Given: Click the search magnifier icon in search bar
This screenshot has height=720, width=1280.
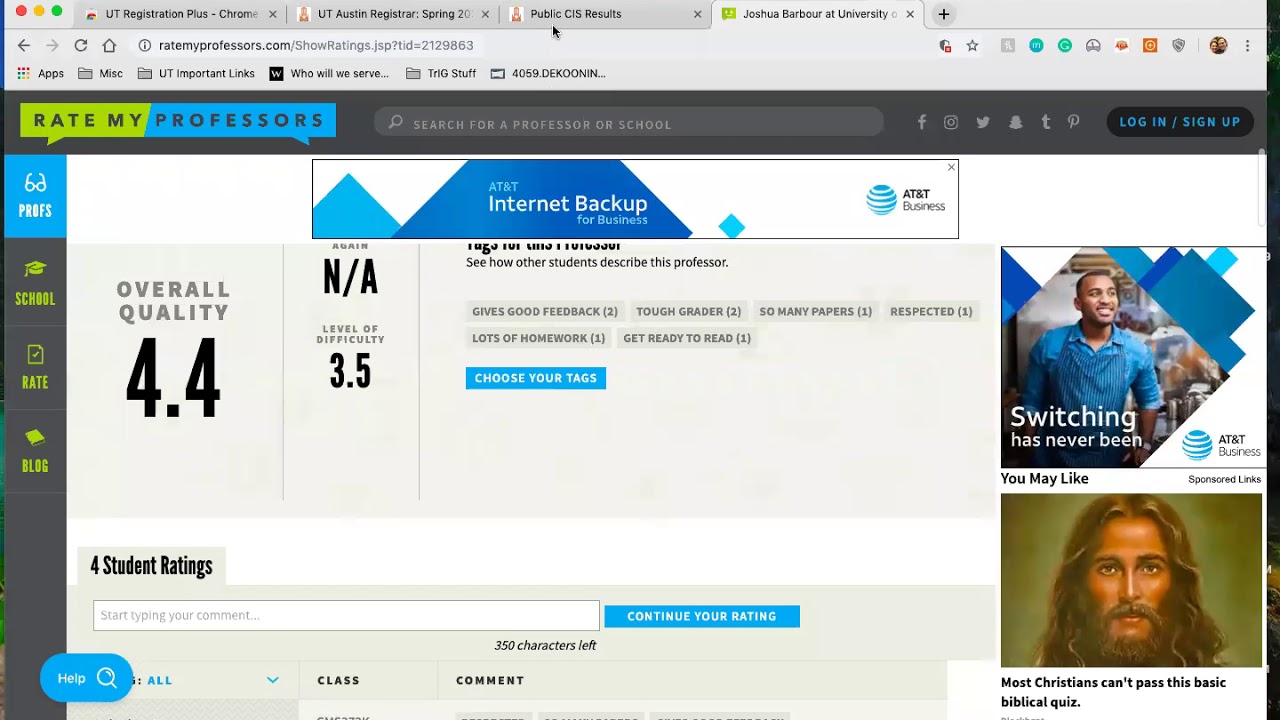Looking at the screenshot, I should (396, 123).
